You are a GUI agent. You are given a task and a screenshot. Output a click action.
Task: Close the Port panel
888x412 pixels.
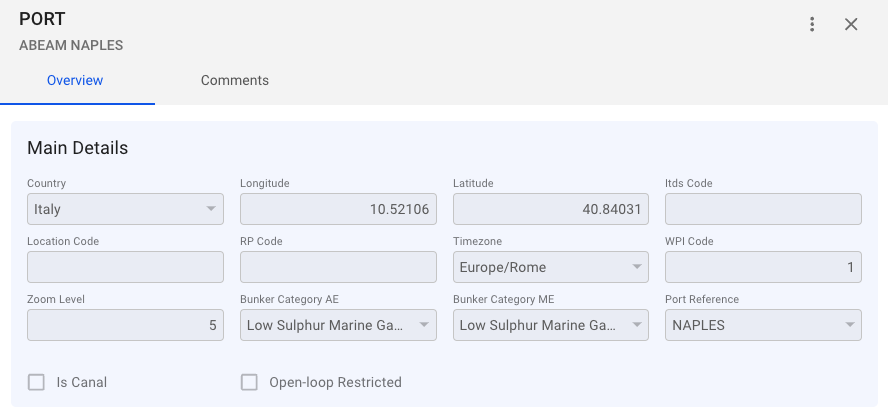coord(851,24)
